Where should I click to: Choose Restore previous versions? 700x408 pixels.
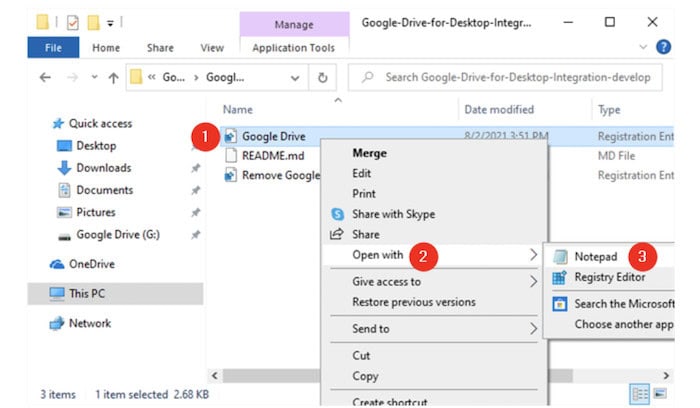[414, 302]
